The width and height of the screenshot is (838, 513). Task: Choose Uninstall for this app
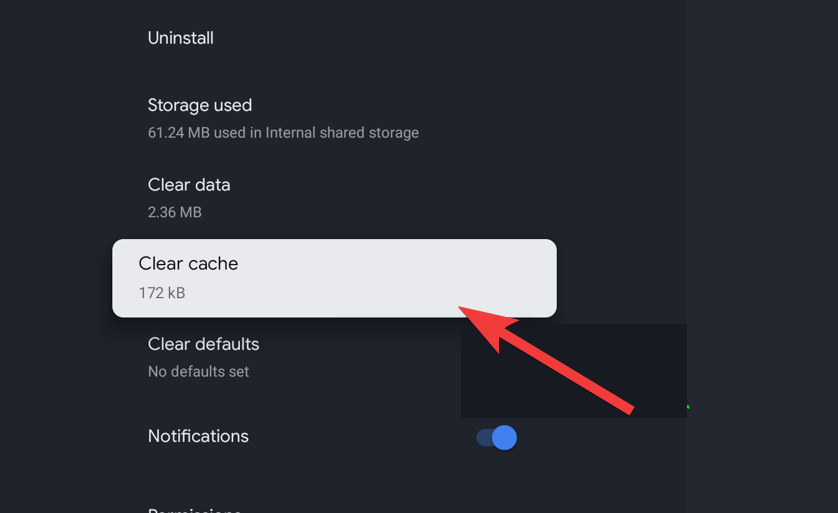[181, 38]
